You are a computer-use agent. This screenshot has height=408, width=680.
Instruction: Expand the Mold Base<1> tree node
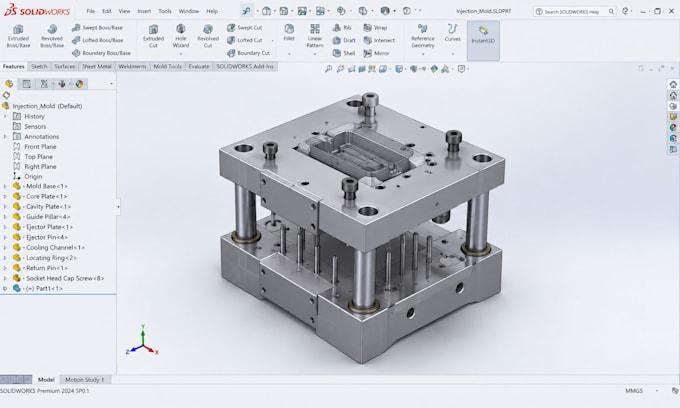5,186
